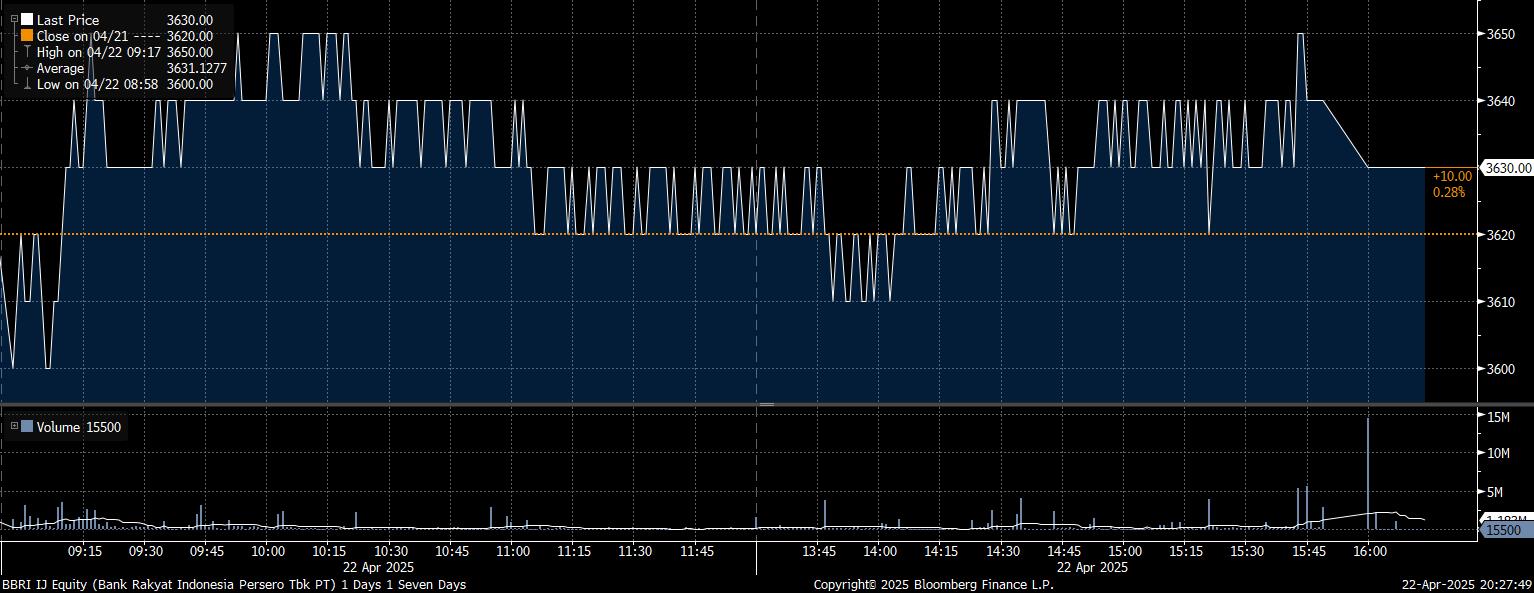Viewport: 1534px width, 593px height.
Task: Click the 11:45 time axis label
Action: pyautogui.click(x=696, y=551)
